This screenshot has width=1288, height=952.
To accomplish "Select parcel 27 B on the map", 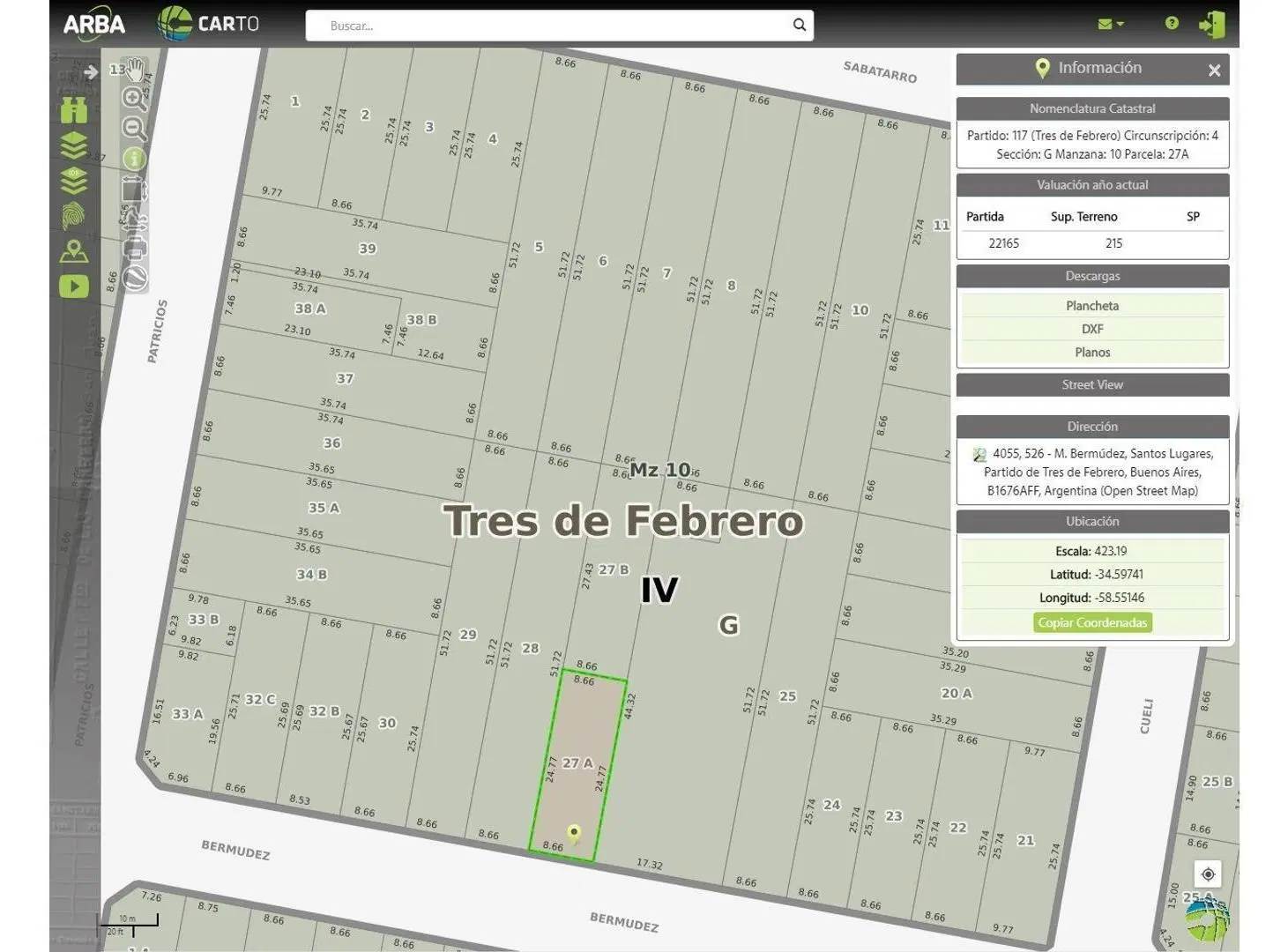I will [614, 569].
